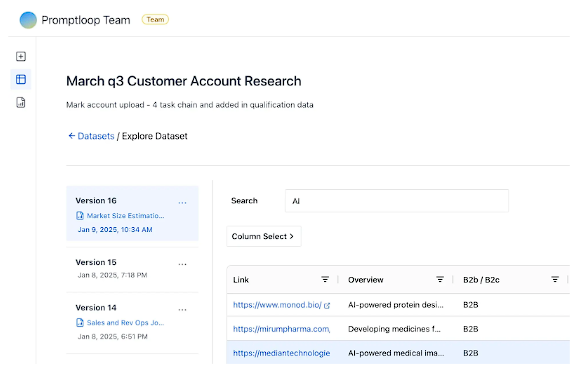Click the March q3 Customer Account Research title
This screenshot has width=584, height=378.
click(x=184, y=81)
